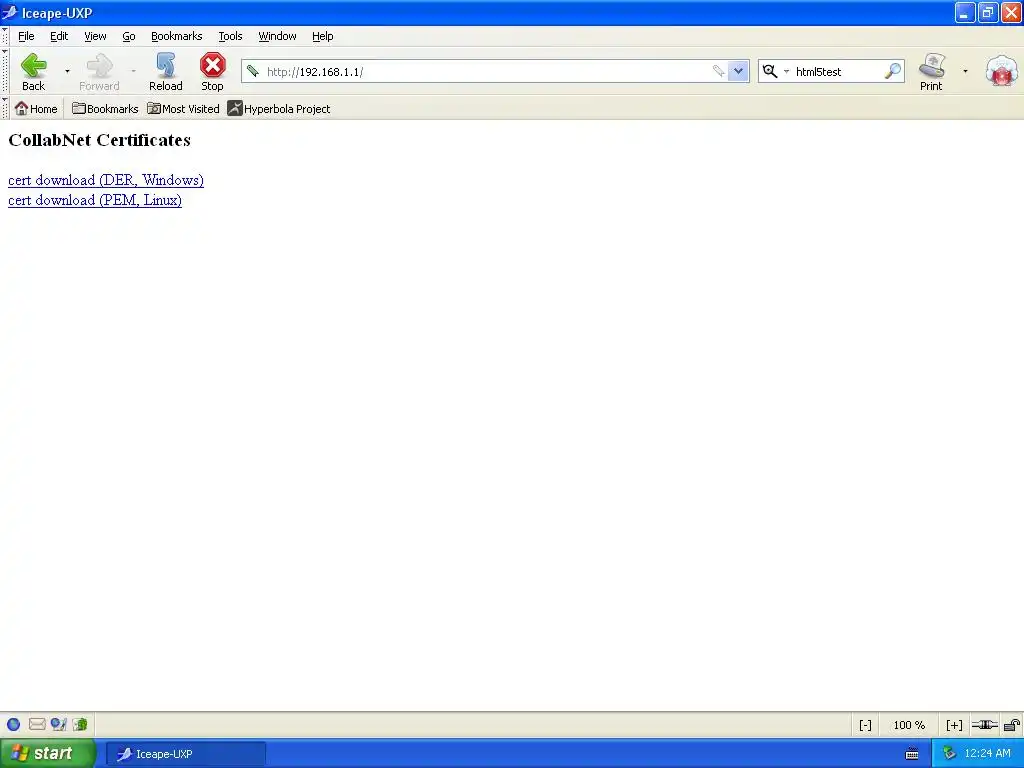Viewport: 1024px width, 768px height.
Task: Open the Bookmarks folder on the personal toolbar
Action: pos(105,108)
